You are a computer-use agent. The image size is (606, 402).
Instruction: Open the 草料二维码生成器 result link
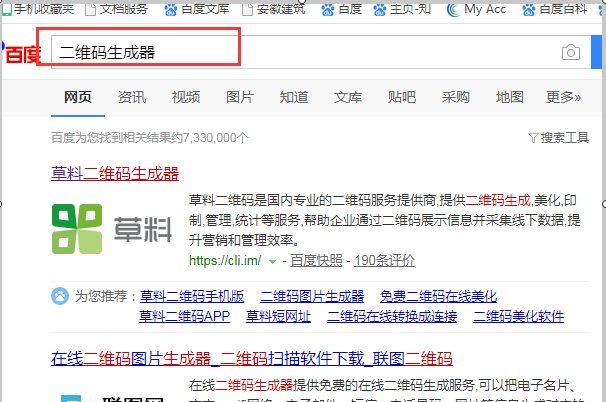pyautogui.click(x=115, y=174)
